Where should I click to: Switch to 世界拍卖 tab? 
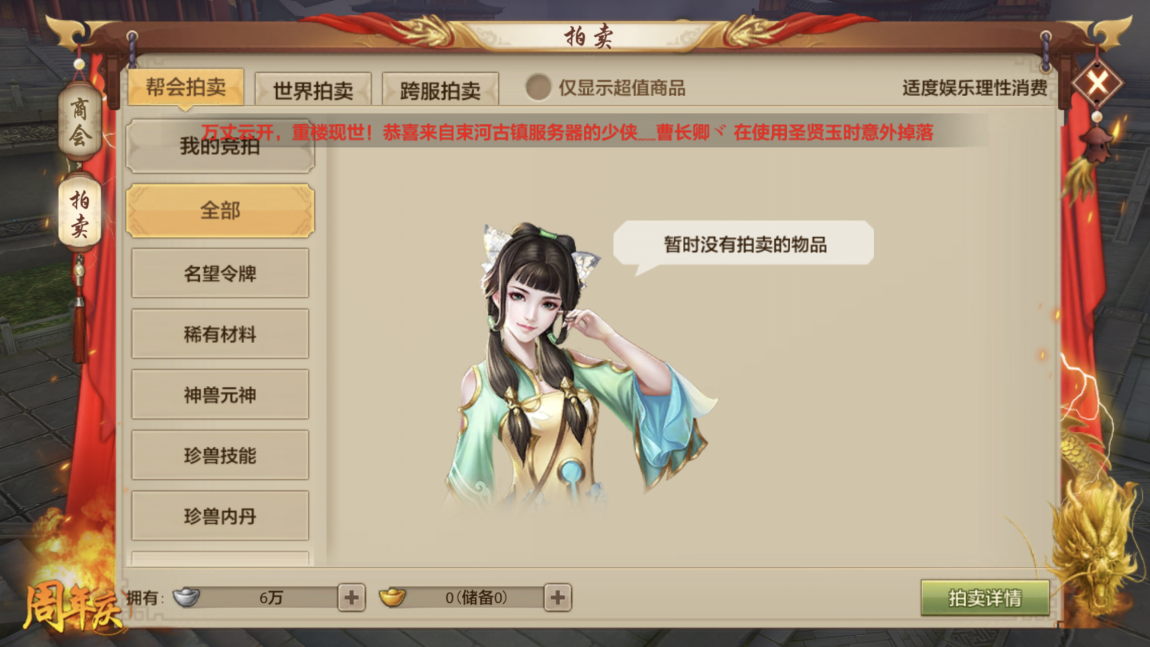(313, 89)
